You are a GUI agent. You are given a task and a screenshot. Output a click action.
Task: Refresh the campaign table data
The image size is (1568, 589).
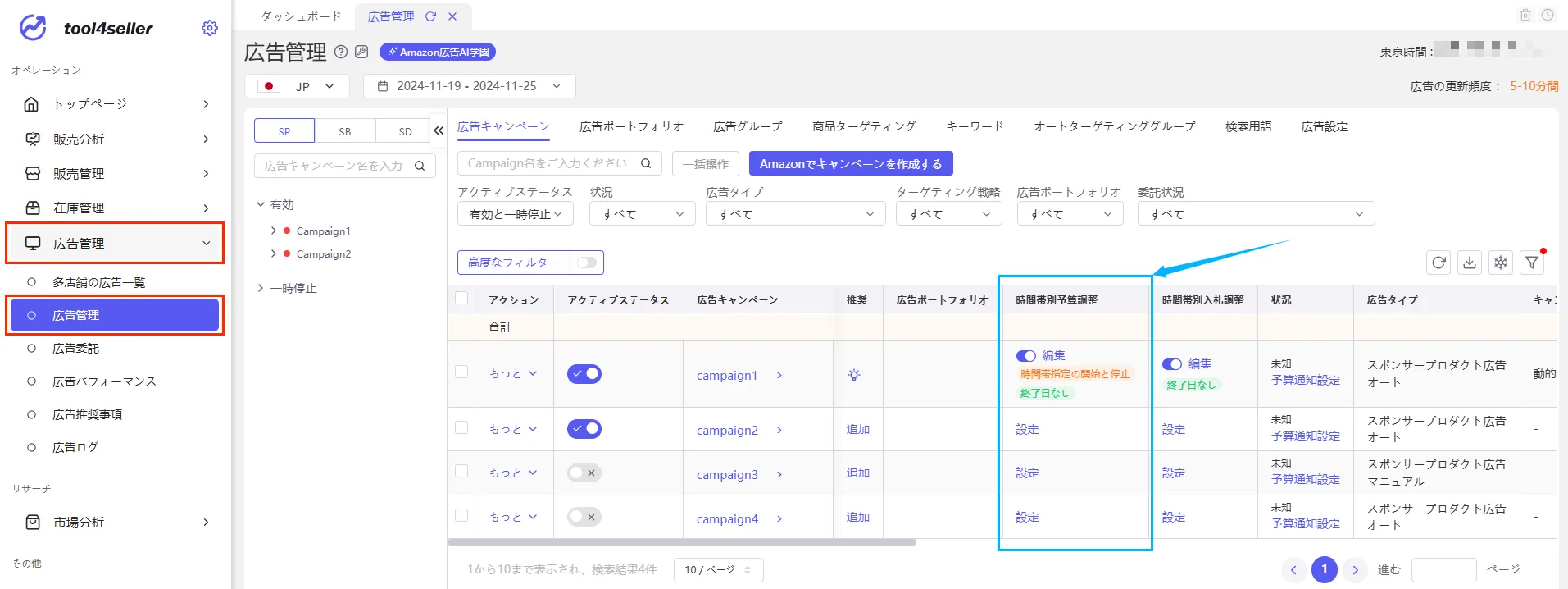tap(1438, 263)
